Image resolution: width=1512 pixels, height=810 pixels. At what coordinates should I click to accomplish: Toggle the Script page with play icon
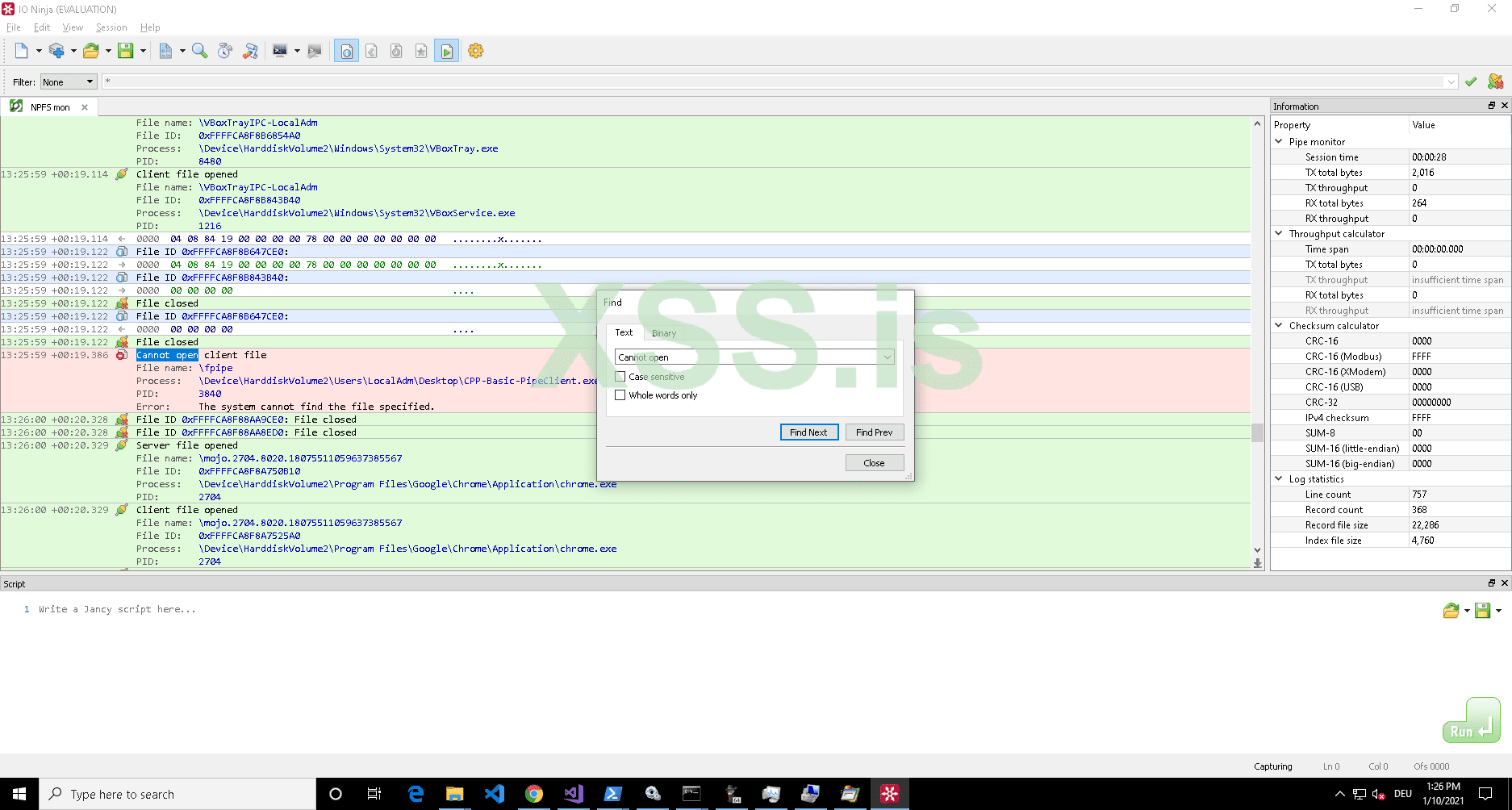tap(446, 51)
